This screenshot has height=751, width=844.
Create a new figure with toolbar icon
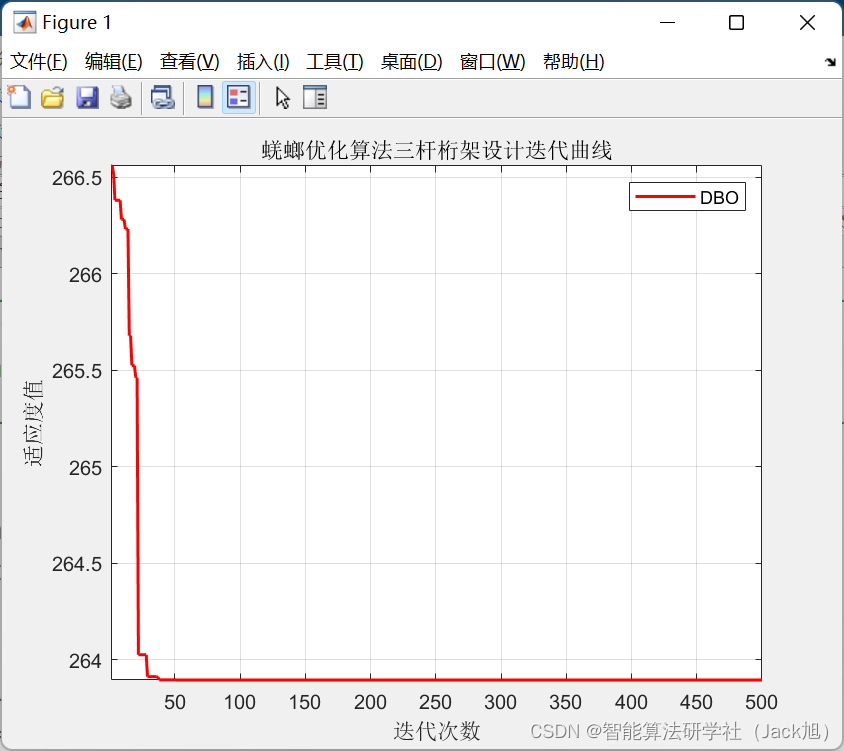click(19, 97)
